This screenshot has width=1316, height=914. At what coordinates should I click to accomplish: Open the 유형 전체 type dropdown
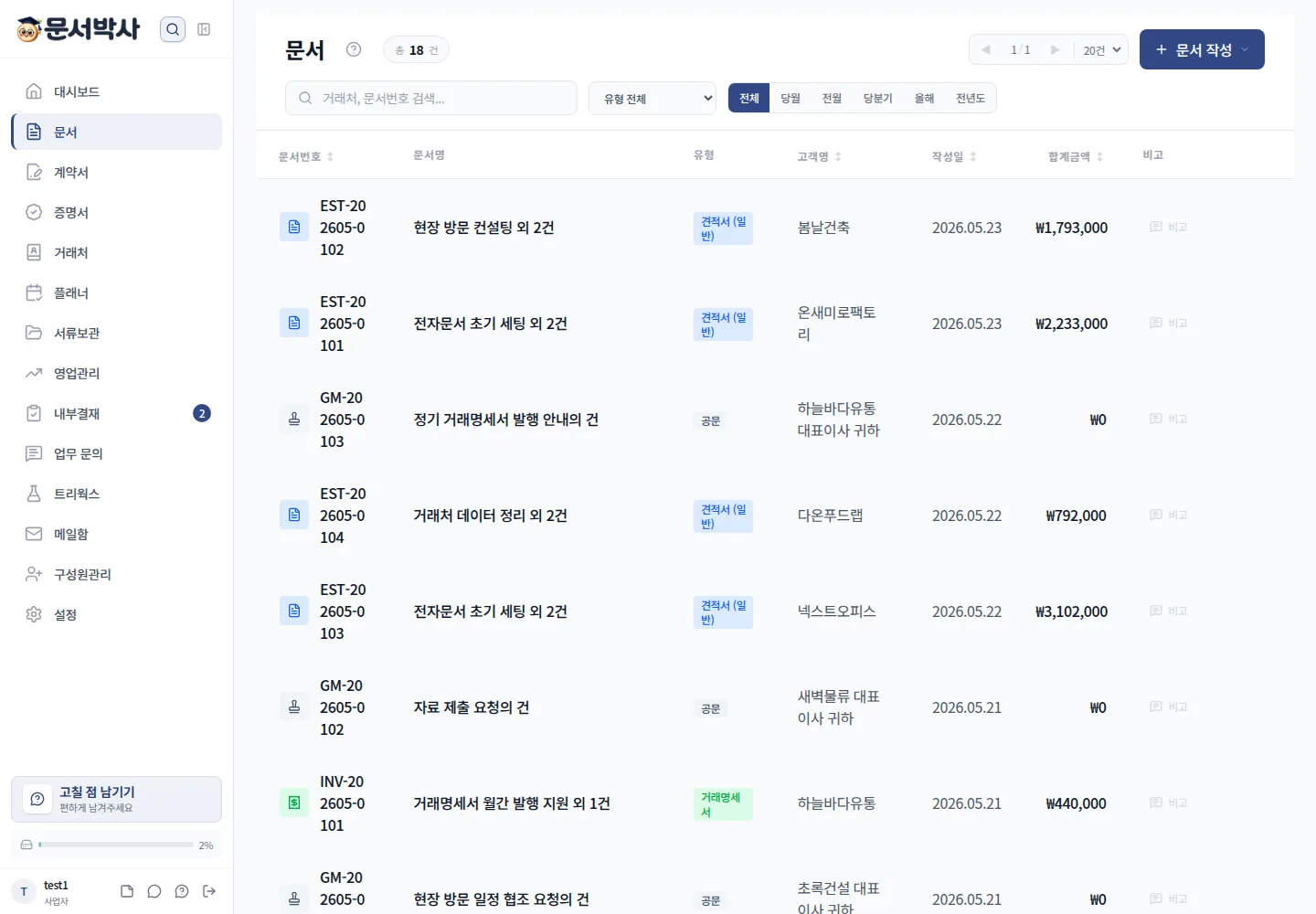tap(653, 98)
